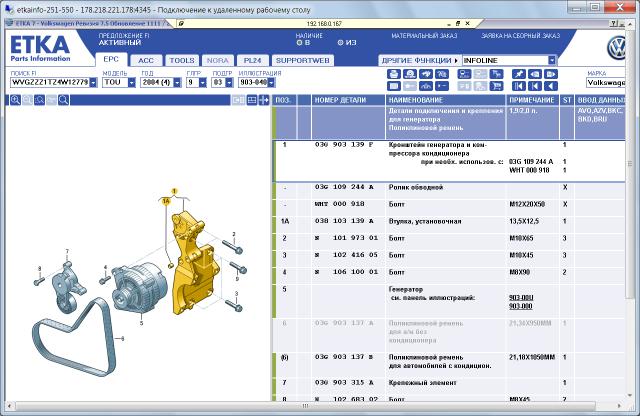Click the single-bar previous arrow icon
This screenshot has height=416, width=640.
coord(535,86)
